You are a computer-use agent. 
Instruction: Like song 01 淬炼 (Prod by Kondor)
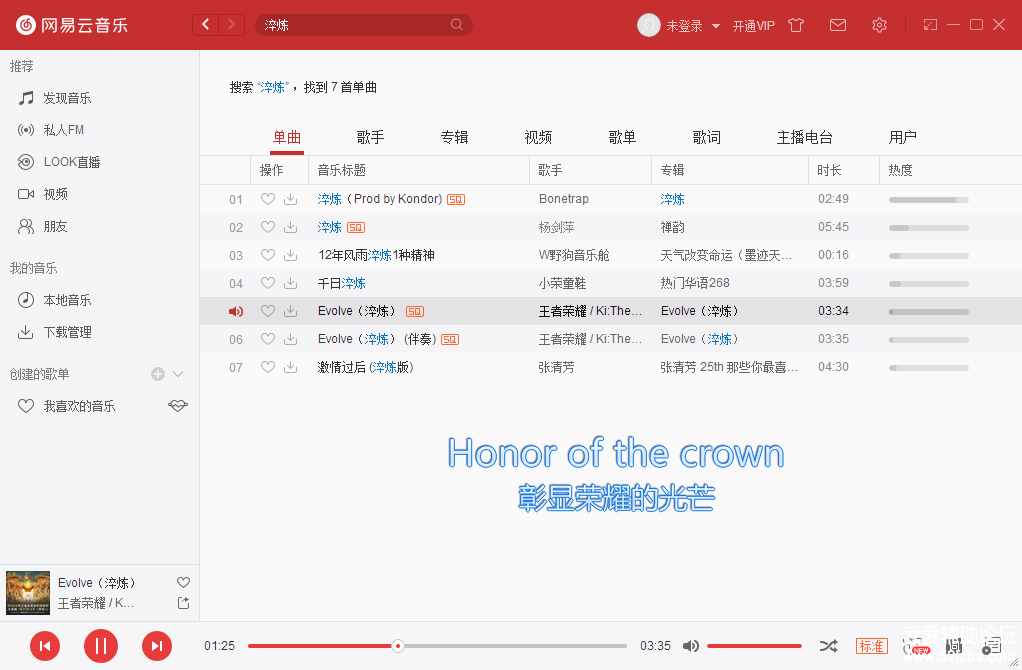[x=267, y=199]
